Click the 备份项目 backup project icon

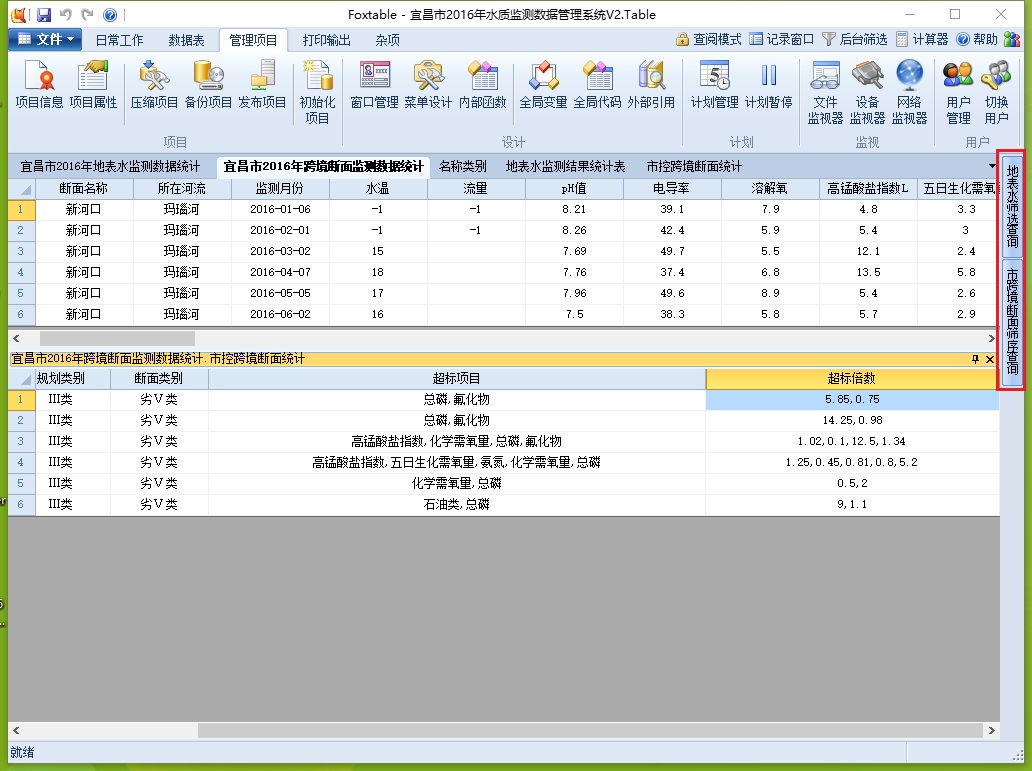pyautogui.click(x=208, y=84)
